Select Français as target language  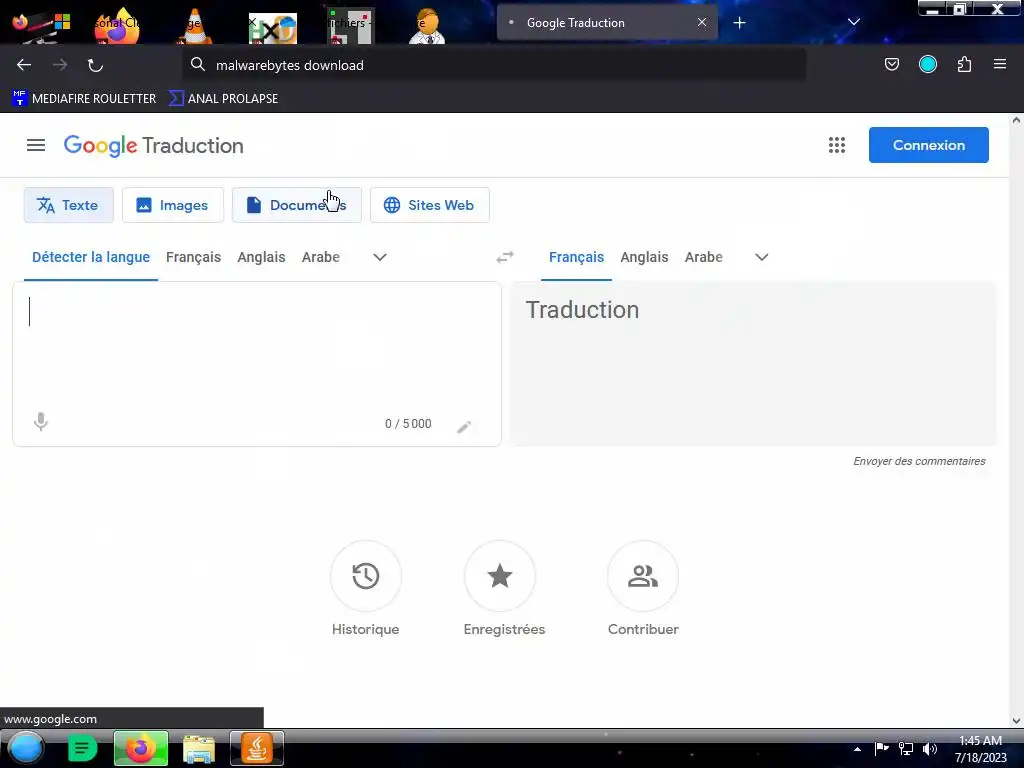pyautogui.click(x=576, y=257)
